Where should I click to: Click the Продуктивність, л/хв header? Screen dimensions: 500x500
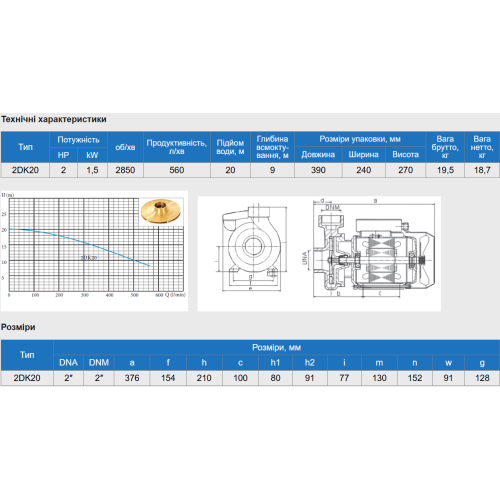[177, 147]
